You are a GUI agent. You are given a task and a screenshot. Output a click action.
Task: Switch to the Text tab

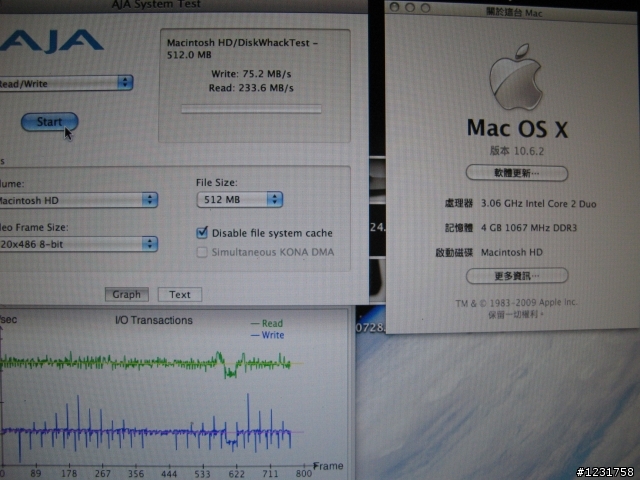[180, 294]
